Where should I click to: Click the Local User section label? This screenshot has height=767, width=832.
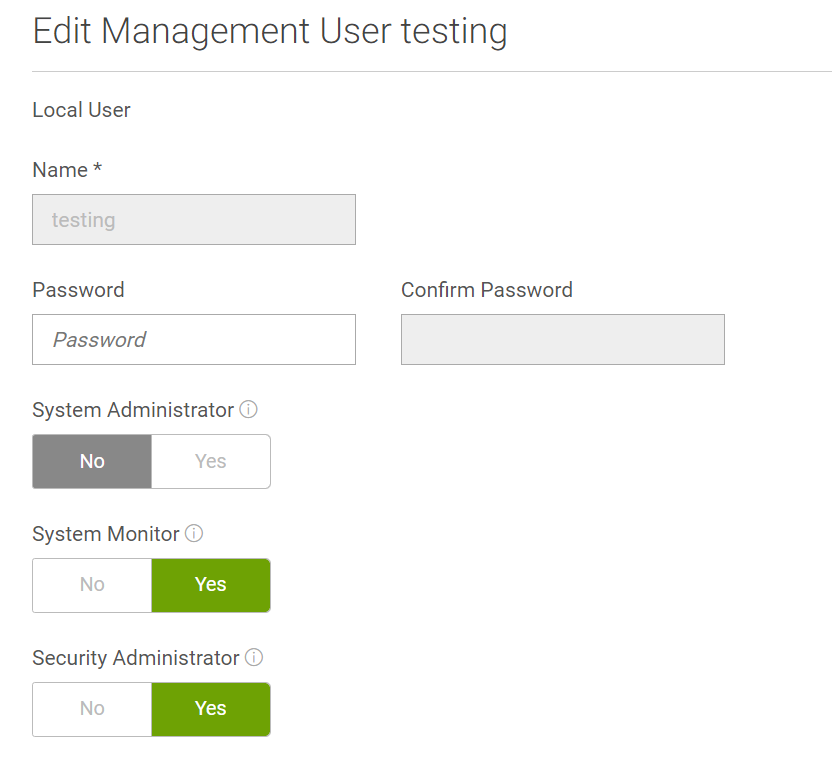click(x=81, y=110)
